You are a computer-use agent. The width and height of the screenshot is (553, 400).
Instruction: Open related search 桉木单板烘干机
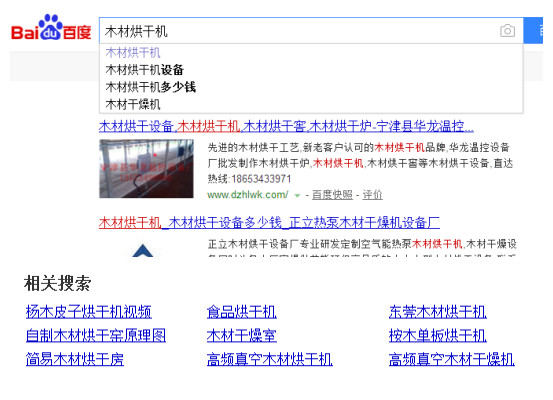pyautogui.click(x=438, y=336)
